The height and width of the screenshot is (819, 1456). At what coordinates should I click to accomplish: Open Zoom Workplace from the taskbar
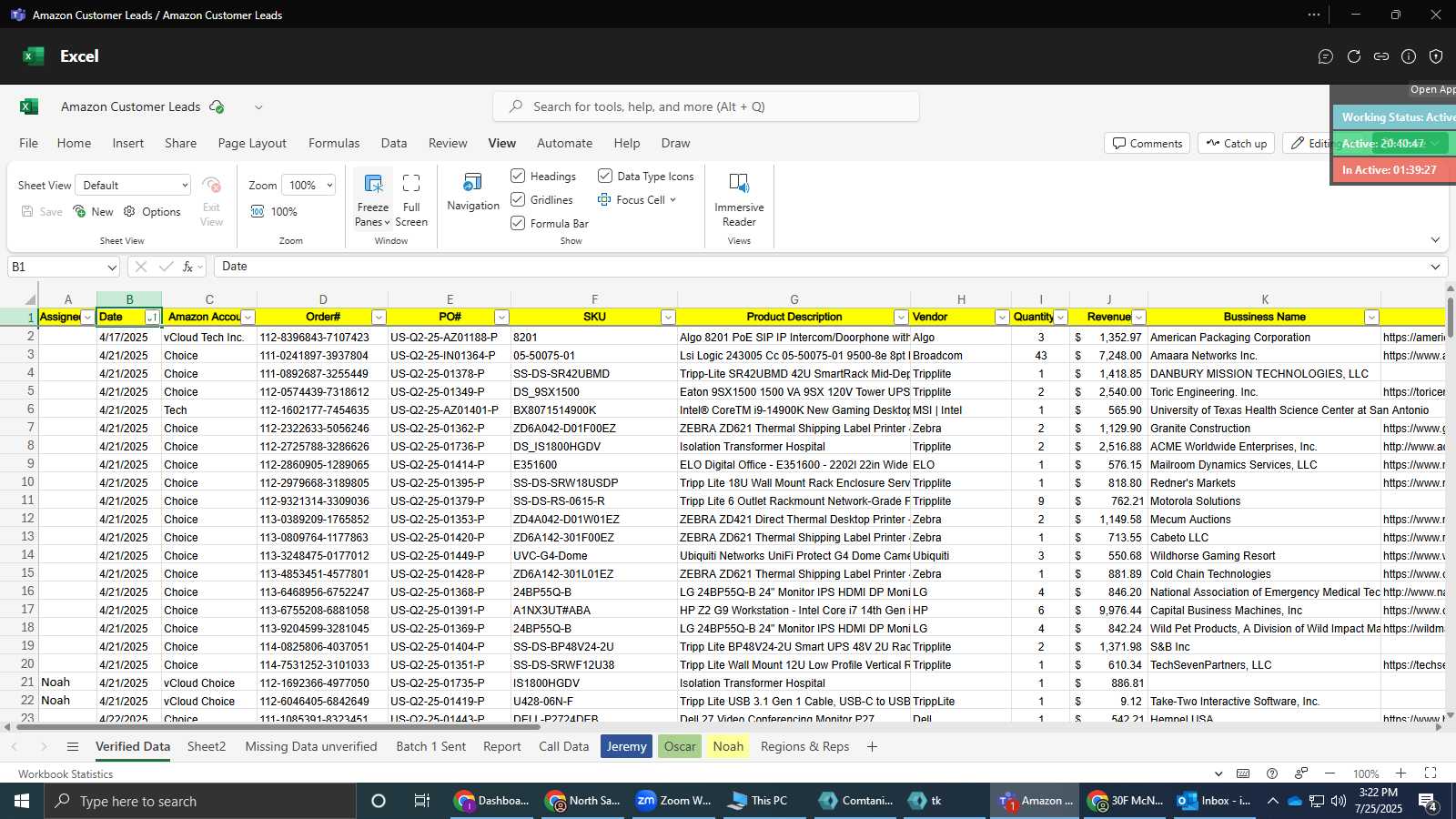point(674,801)
